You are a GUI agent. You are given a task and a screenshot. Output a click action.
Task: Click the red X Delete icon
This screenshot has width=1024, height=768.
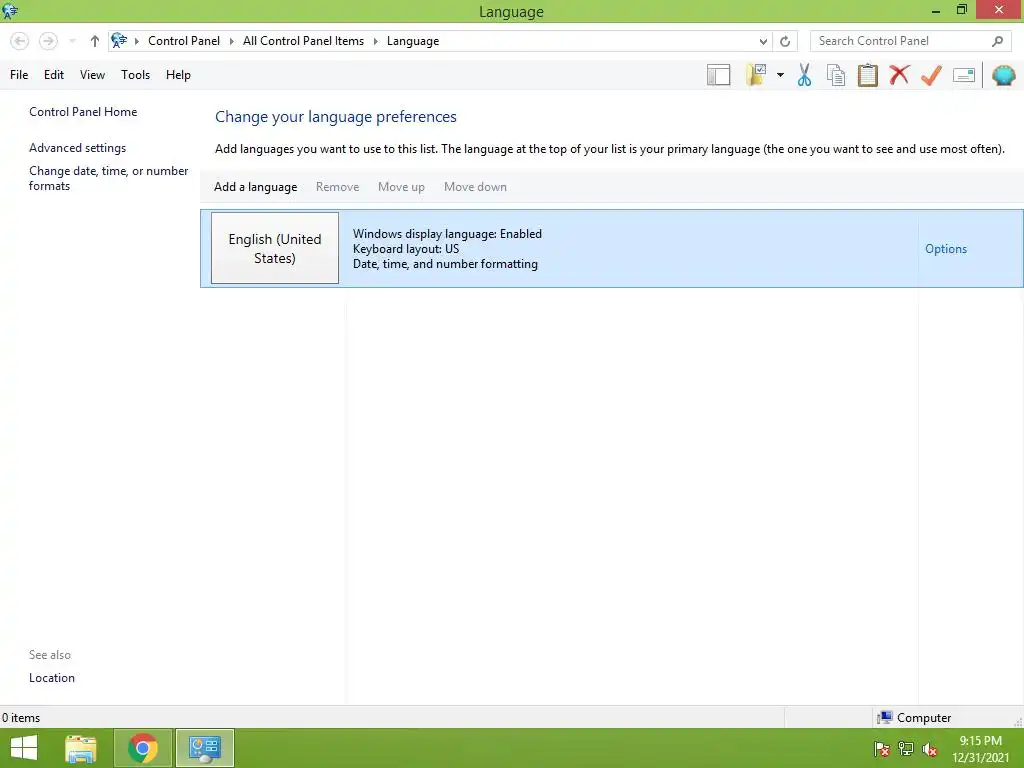point(899,75)
